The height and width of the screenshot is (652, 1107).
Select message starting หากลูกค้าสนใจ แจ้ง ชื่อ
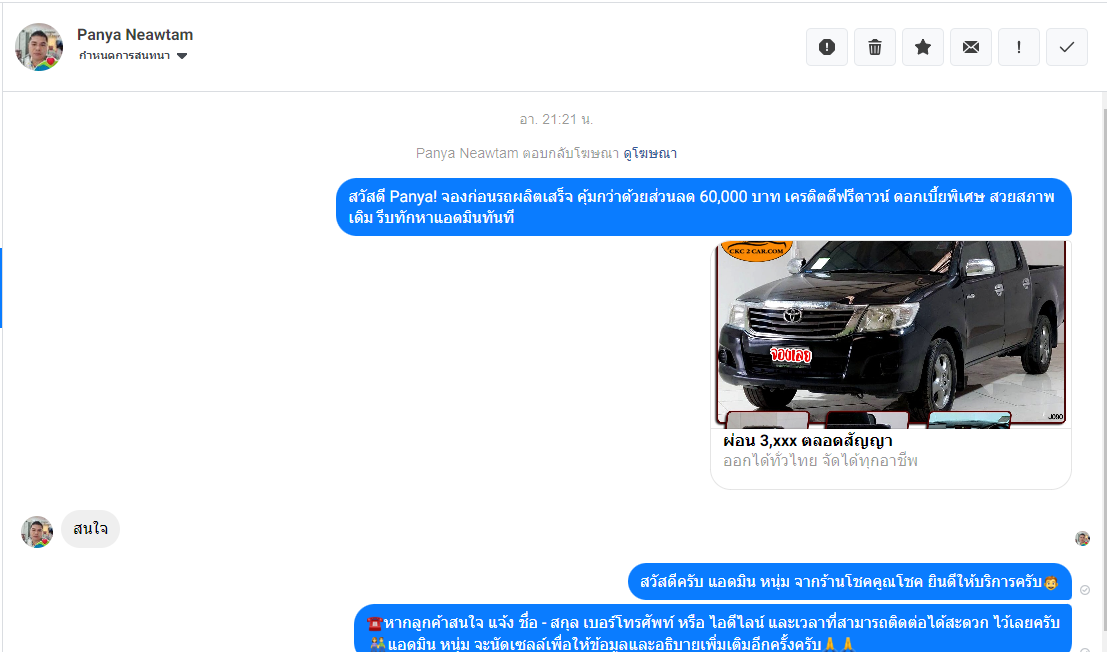(713, 629)
